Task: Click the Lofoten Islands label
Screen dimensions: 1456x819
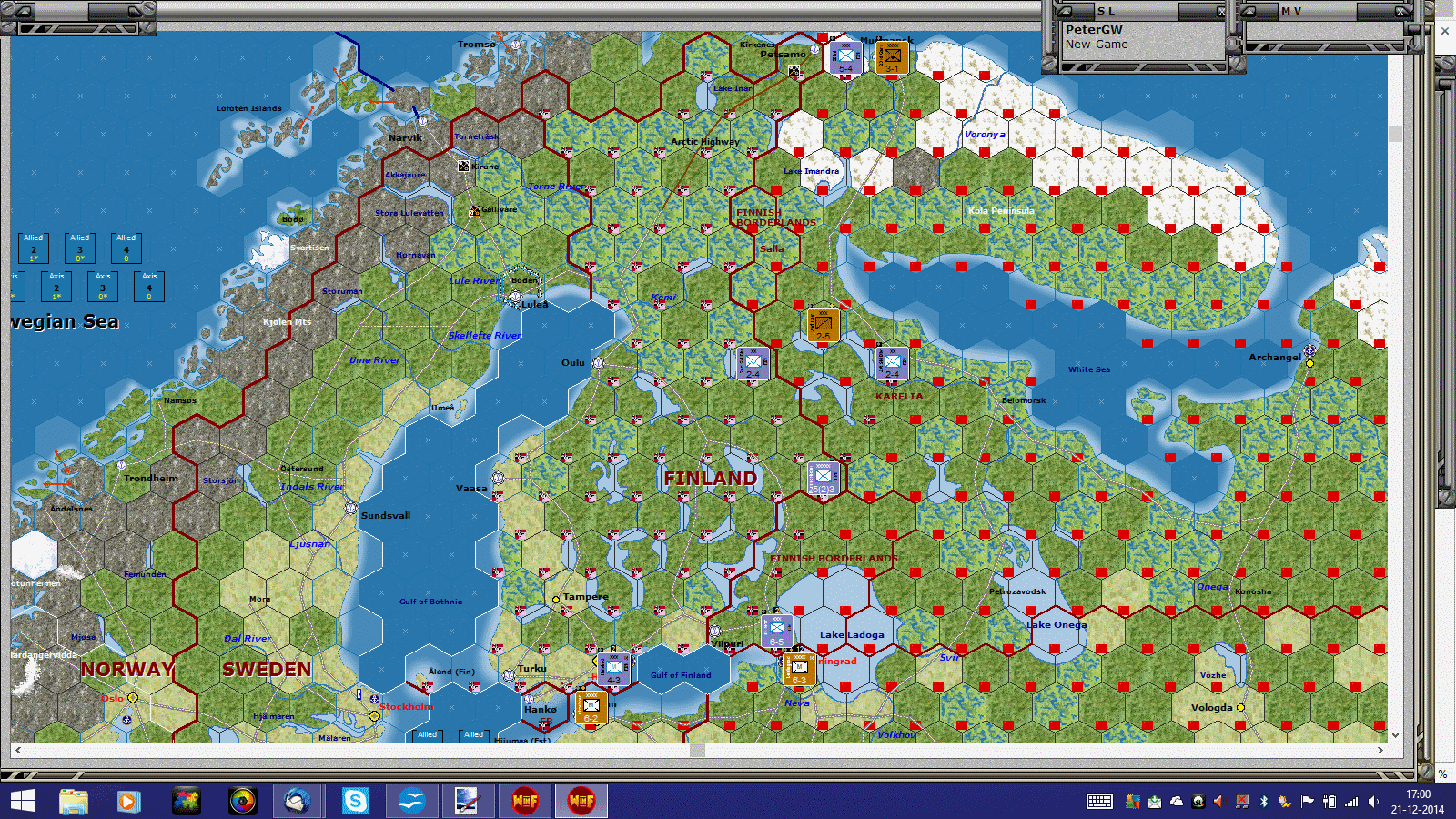Action: pos(248,108)
